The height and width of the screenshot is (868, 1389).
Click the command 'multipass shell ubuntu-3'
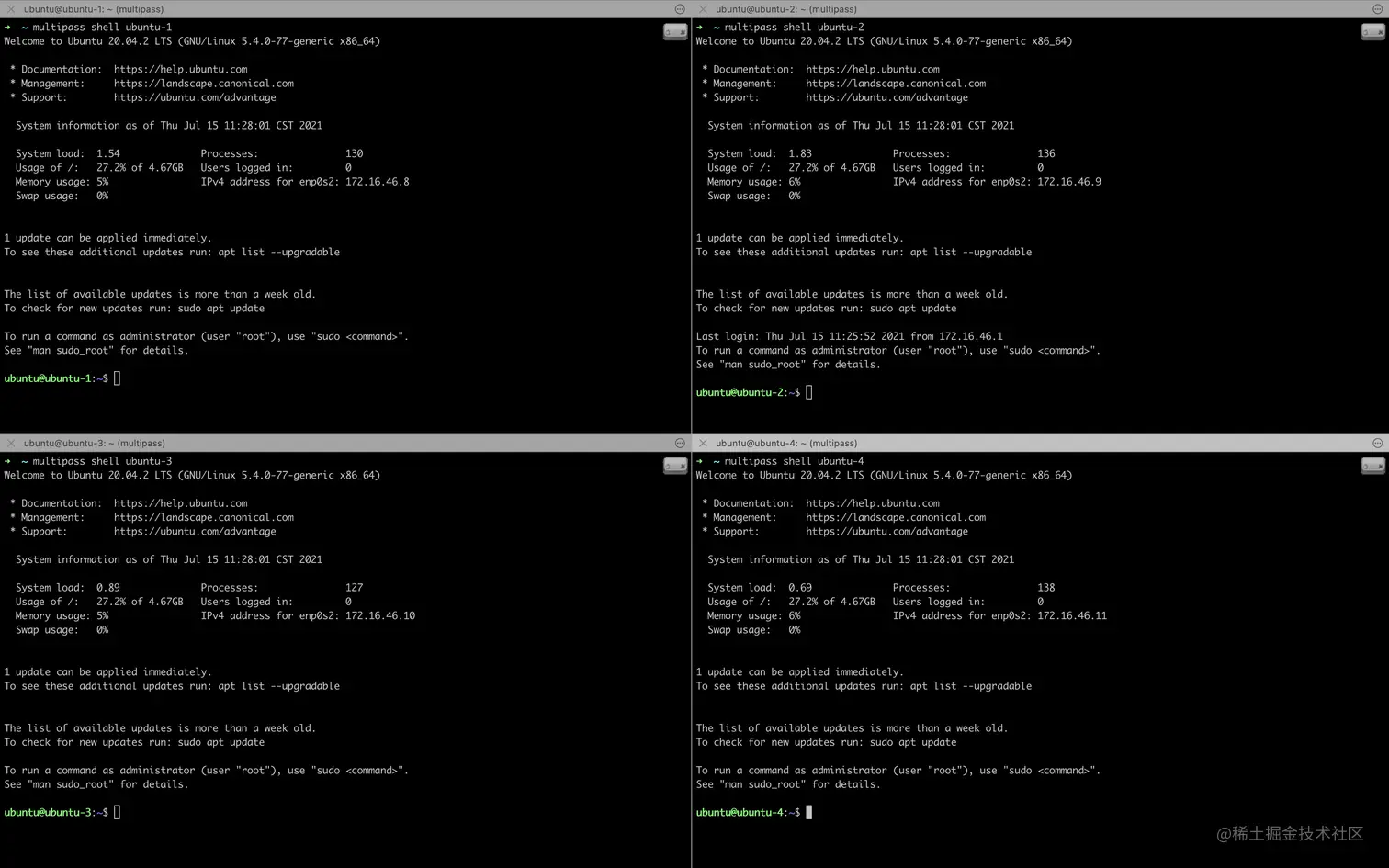coord(102,461)
